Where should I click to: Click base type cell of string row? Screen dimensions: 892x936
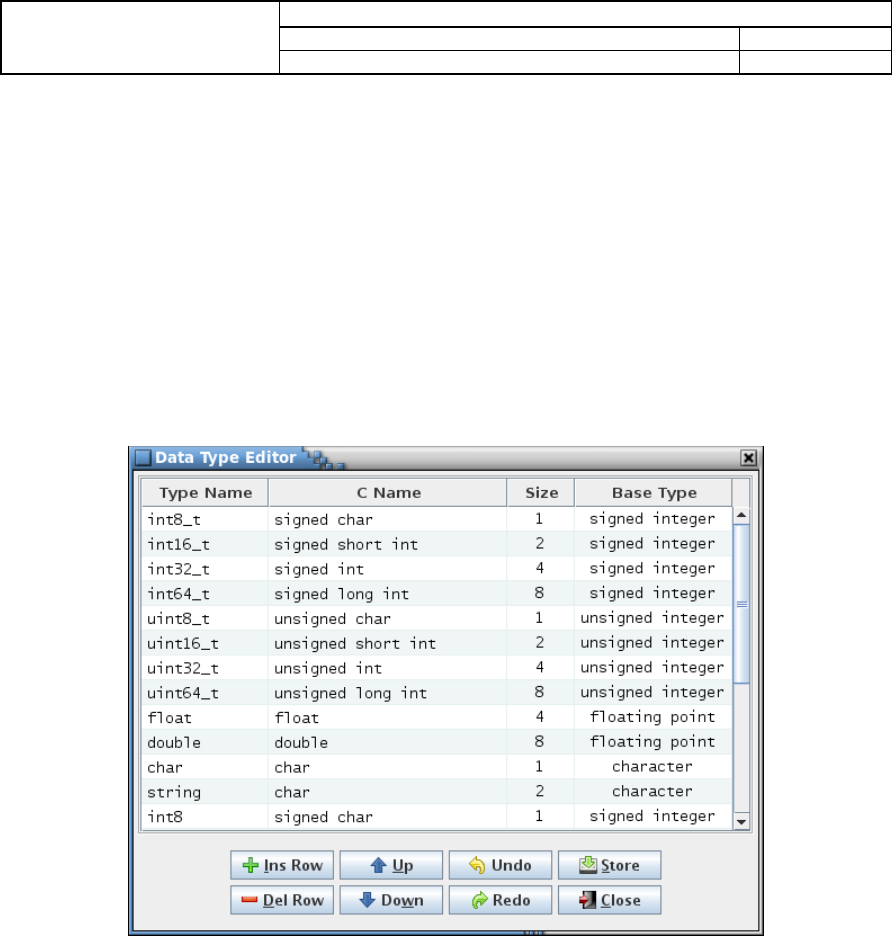[653, 792]
